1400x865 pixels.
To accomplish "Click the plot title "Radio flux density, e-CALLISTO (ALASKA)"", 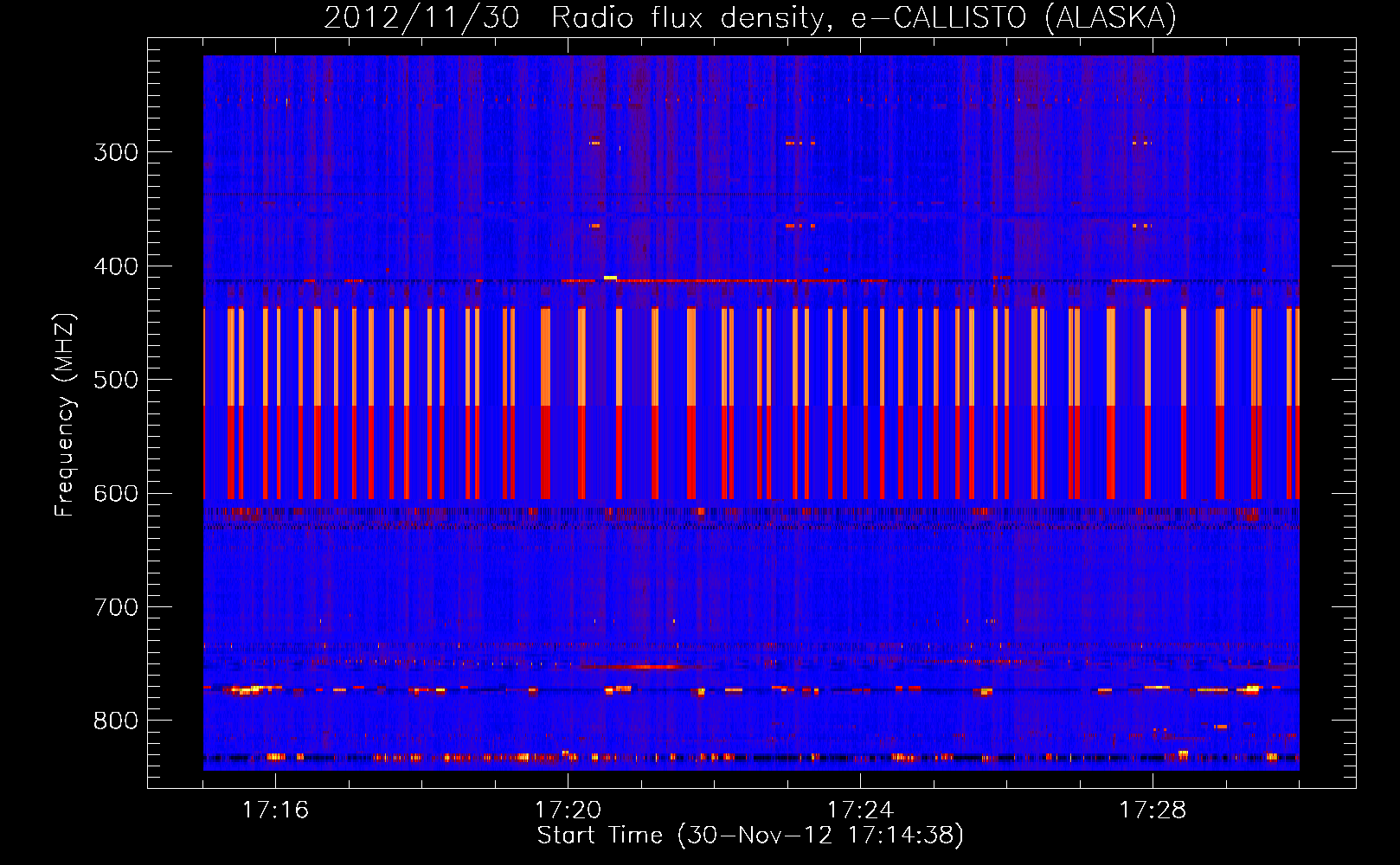I will point(864,17).
